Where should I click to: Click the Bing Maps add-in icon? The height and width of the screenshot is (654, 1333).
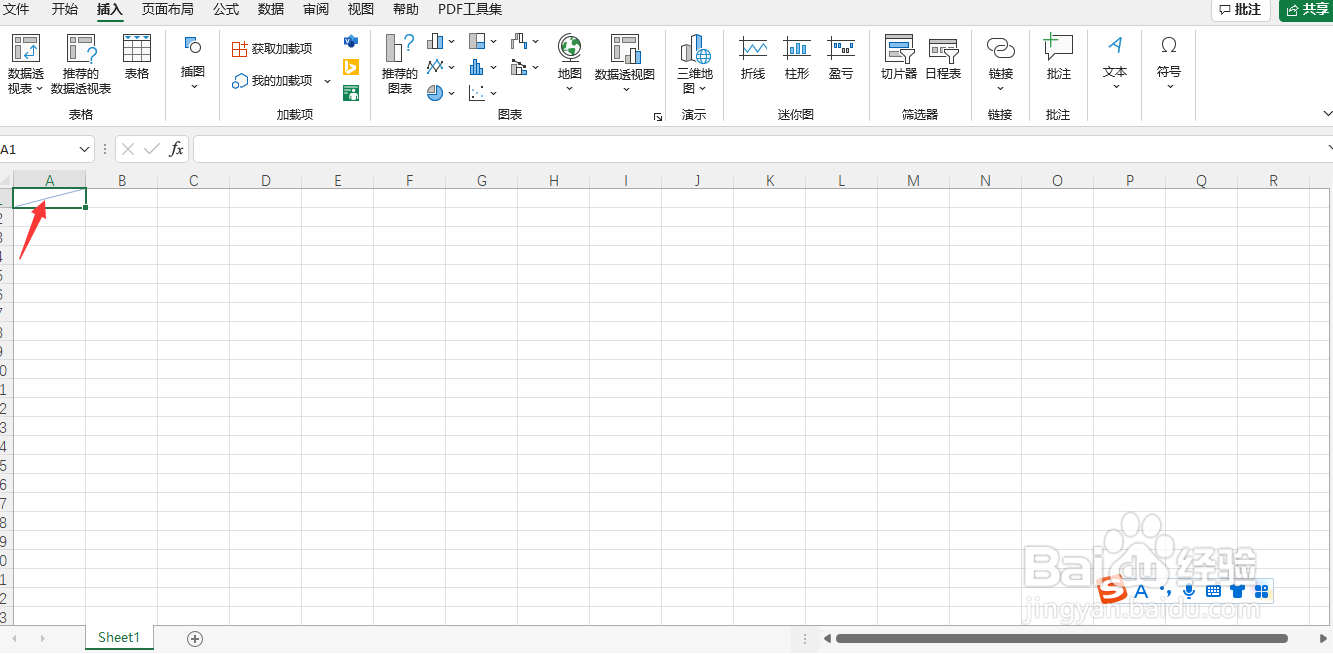[351, 67]
